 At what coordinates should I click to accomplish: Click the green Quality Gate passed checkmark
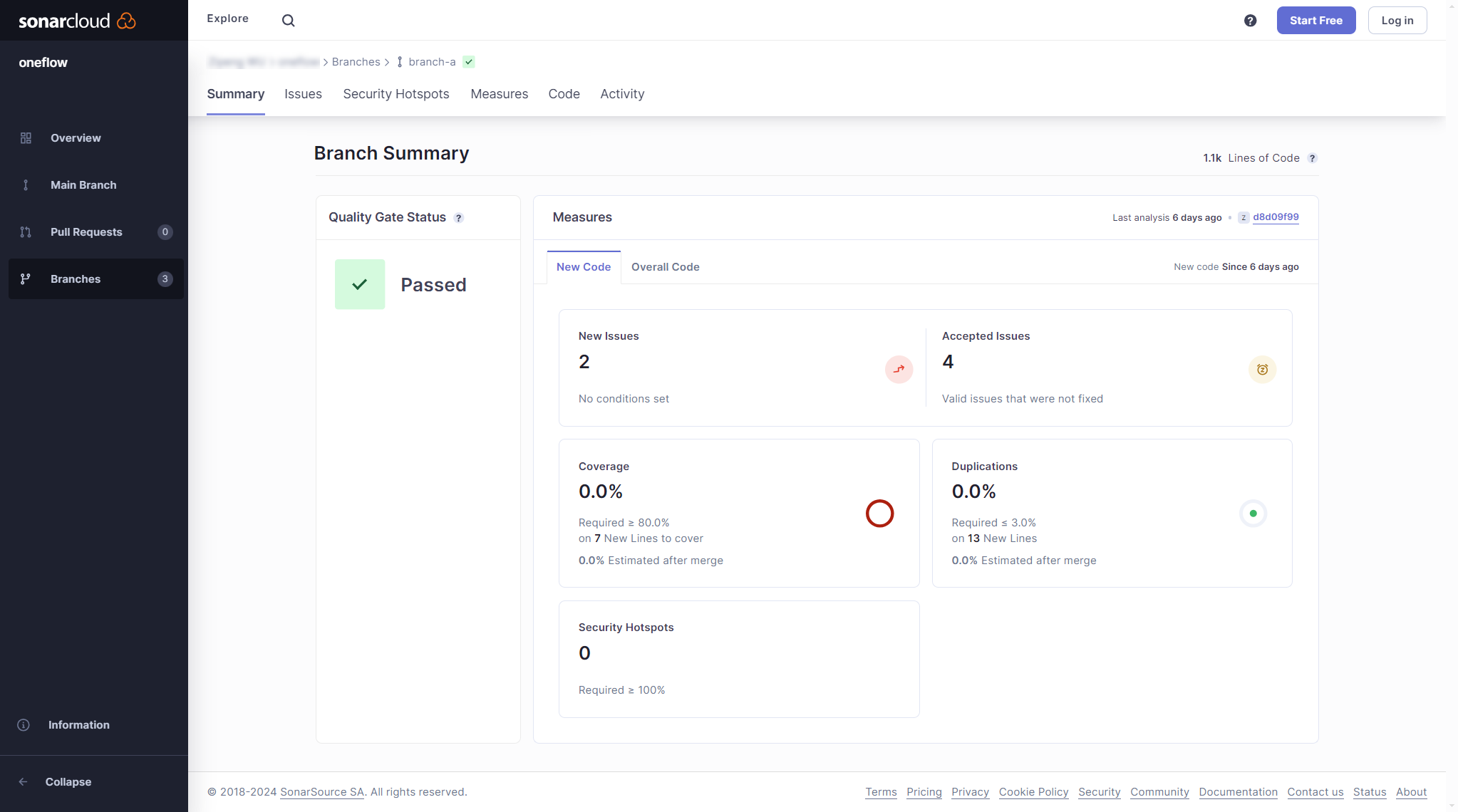(x=359, y=284)
